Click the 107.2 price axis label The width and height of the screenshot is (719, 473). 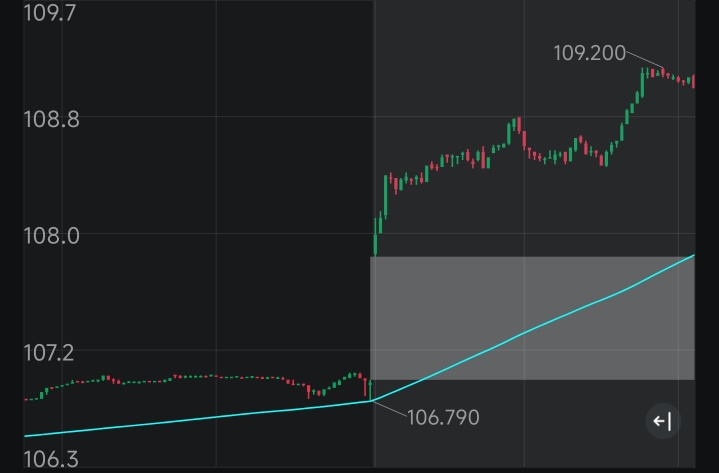[48, 353]
